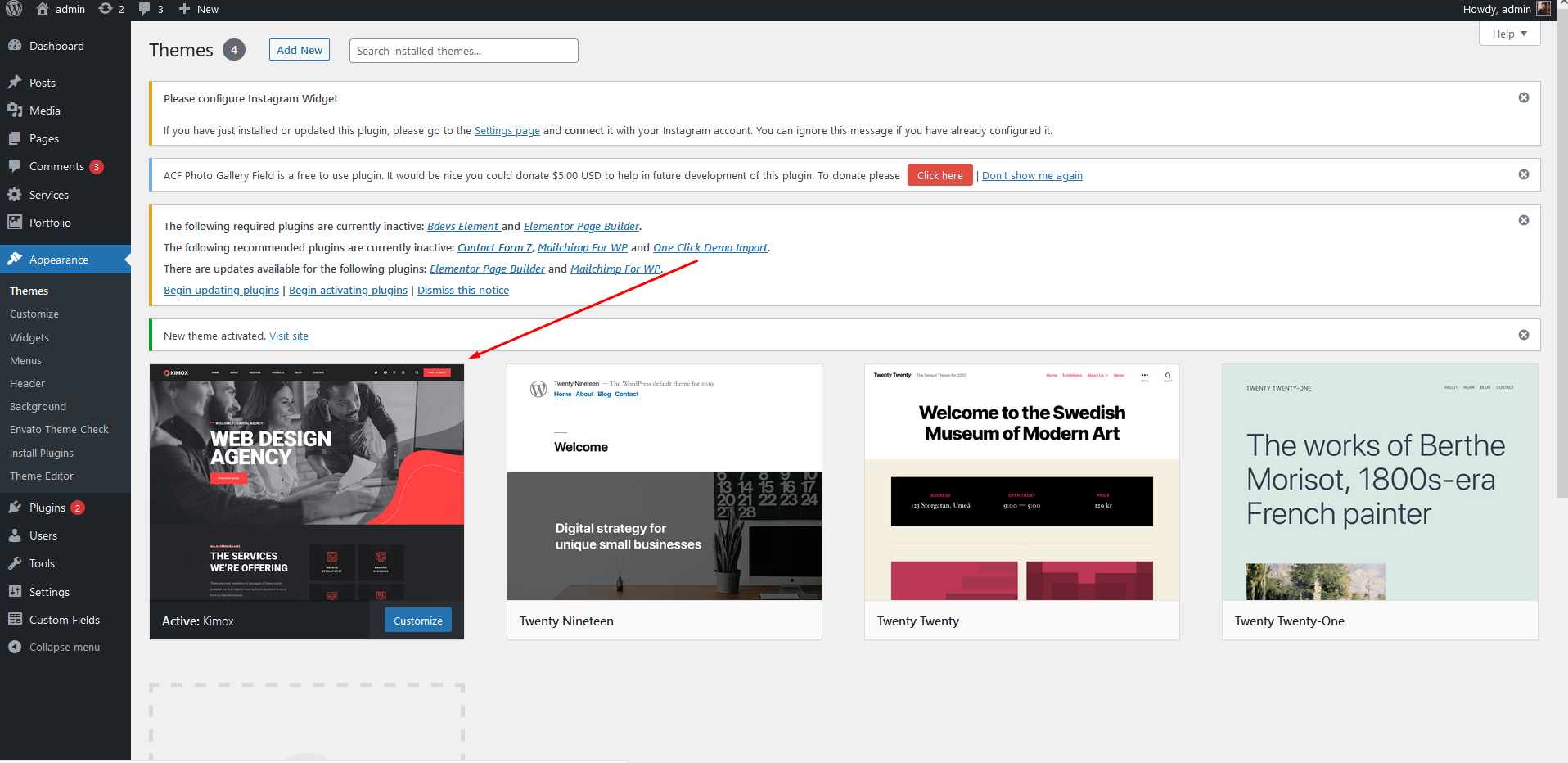Click the Users icon in sidebar

[15, 535]
